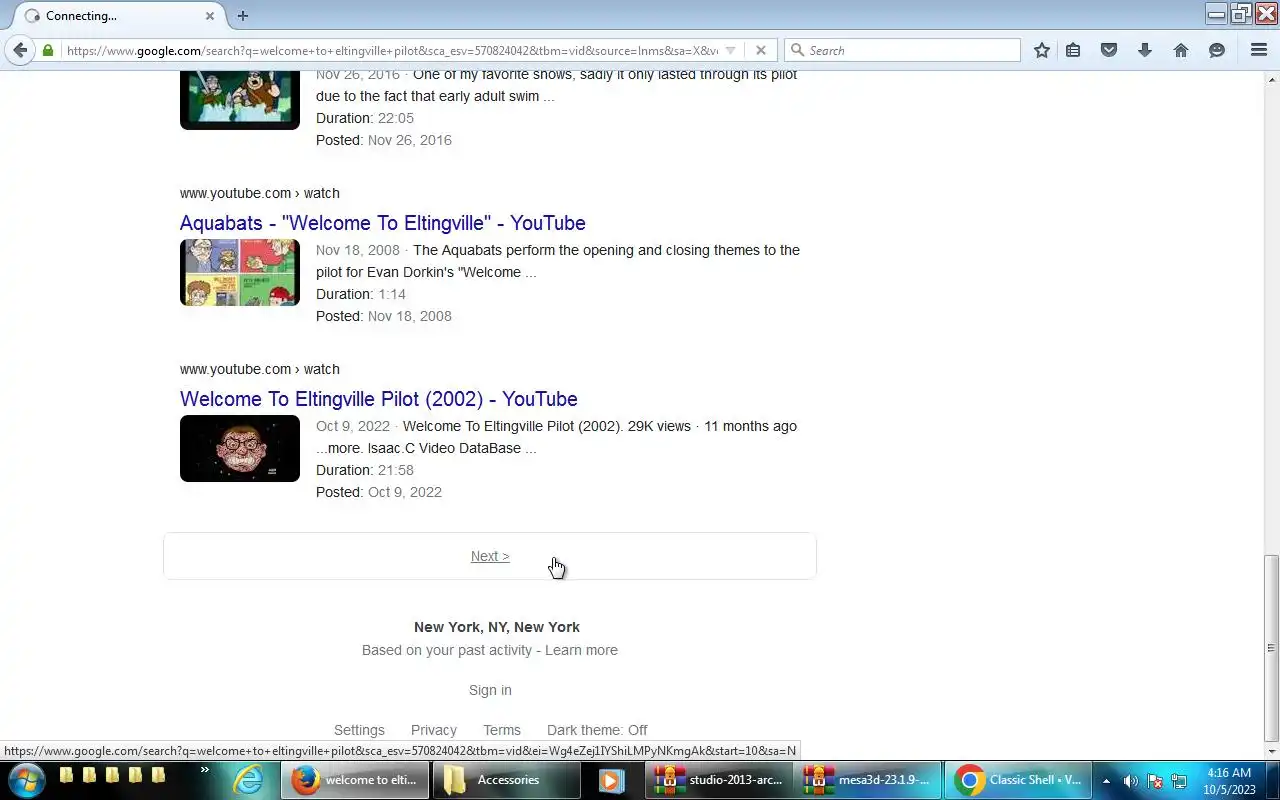Go to Next results page
The image size is (1280, 800).
click(490, 556)
